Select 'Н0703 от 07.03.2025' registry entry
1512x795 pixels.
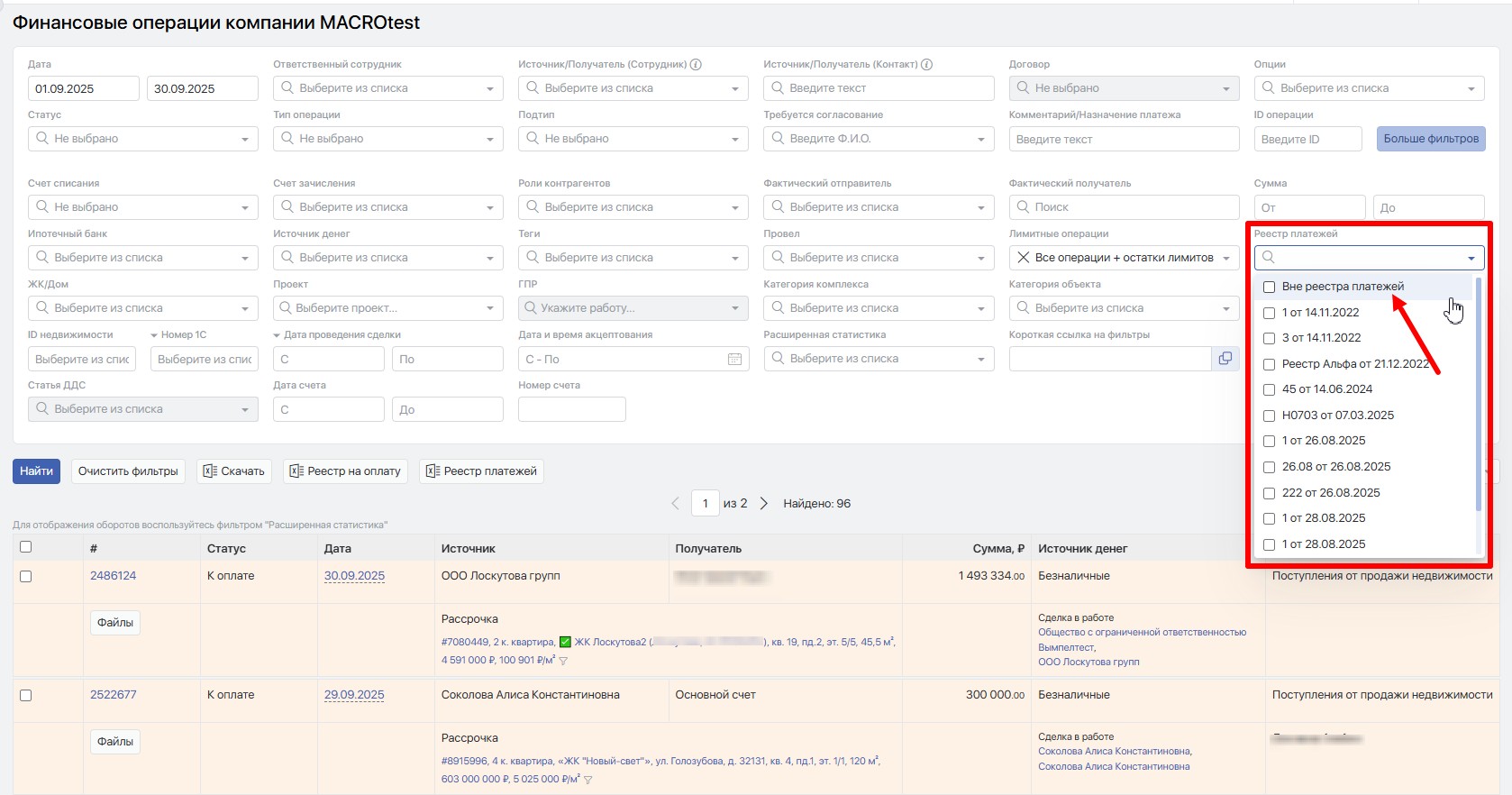tap(1269, 416)
